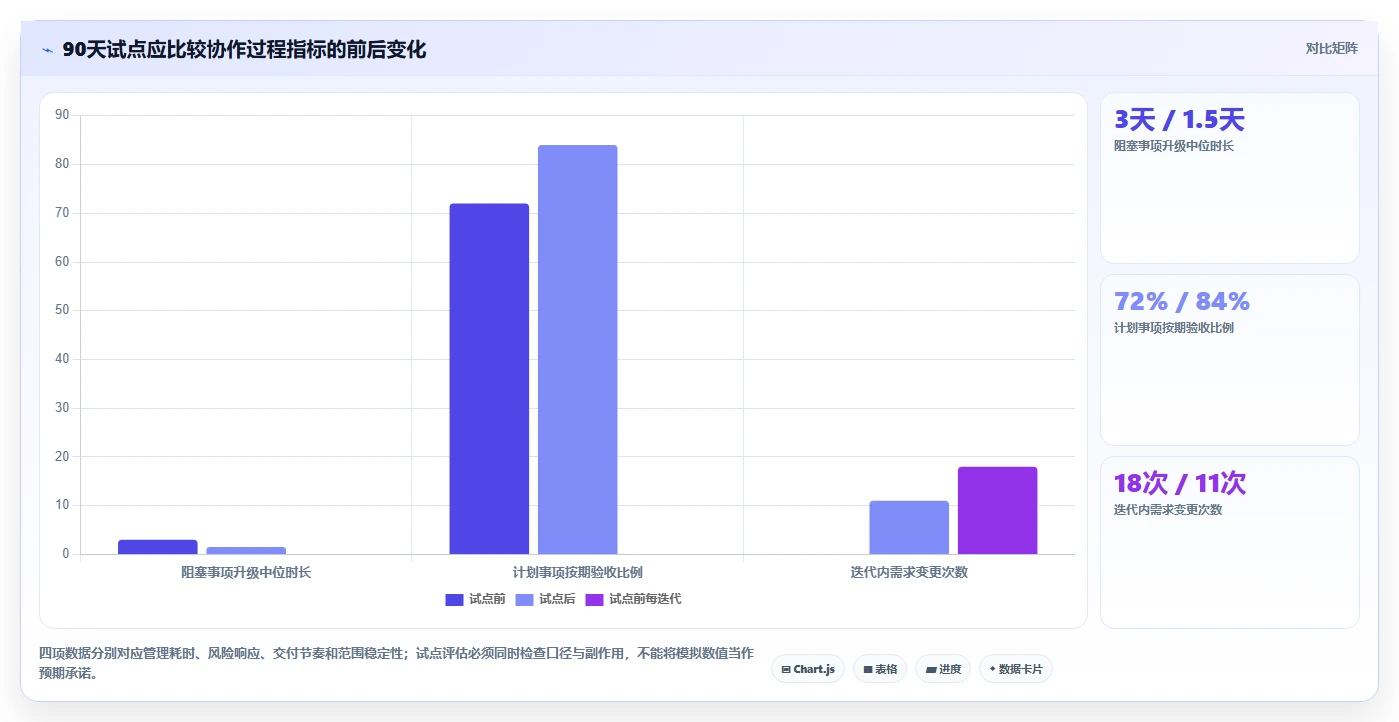Select the 数据卡片 chip

[1016, 669]
